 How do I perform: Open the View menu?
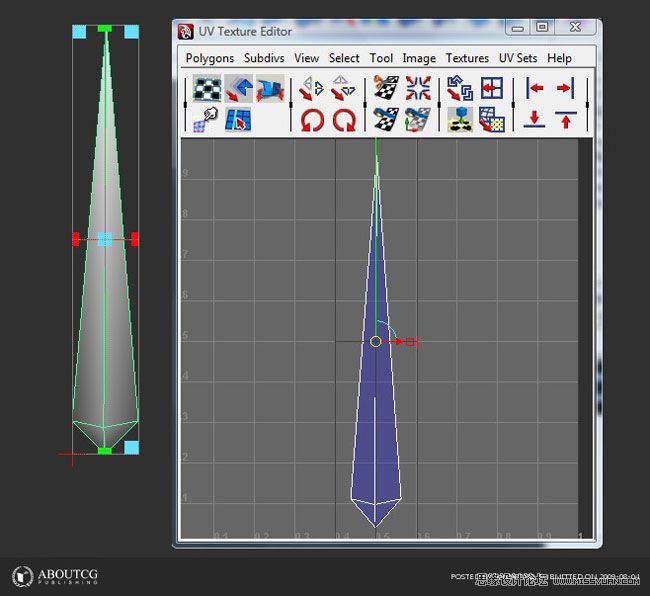tap(307, 58)
